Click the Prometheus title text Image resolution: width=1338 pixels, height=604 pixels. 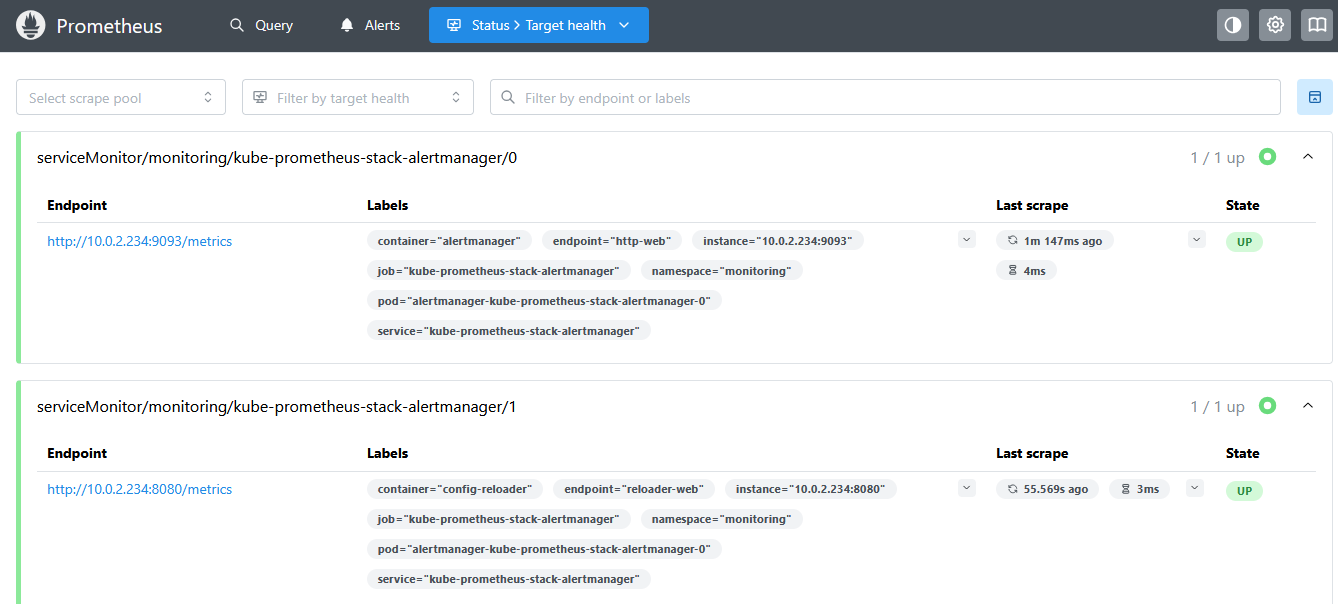pyautogui.click(x=109, y=26)
